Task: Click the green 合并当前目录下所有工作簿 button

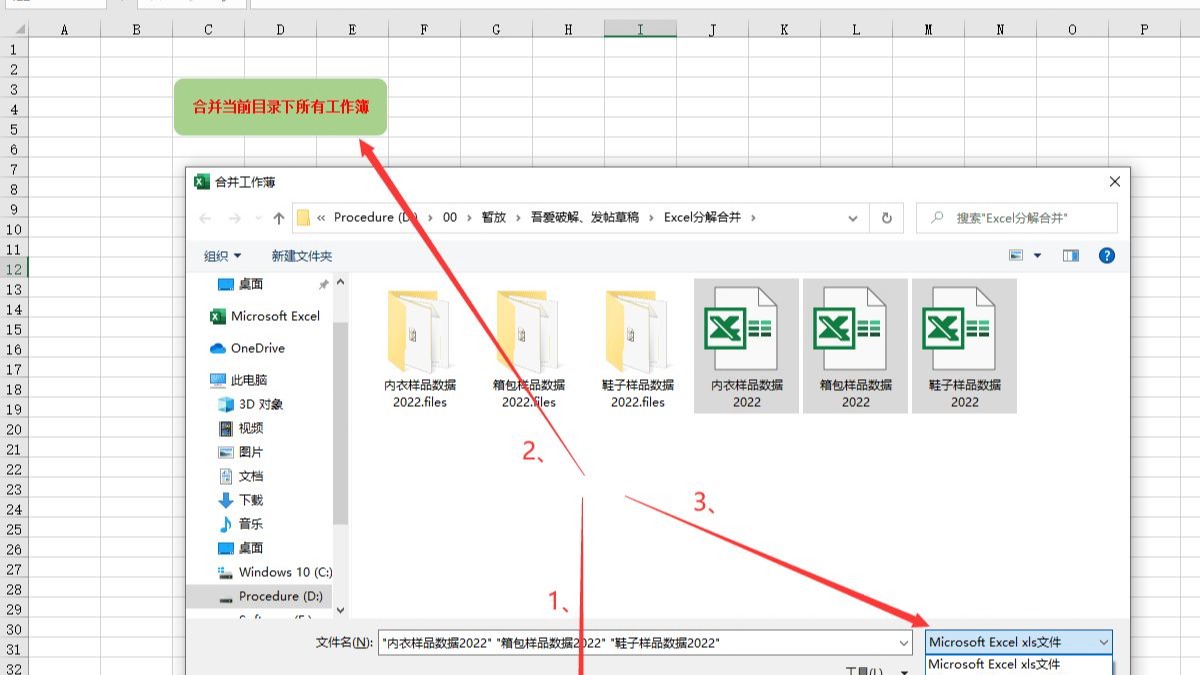Action: tap(281, 105)
